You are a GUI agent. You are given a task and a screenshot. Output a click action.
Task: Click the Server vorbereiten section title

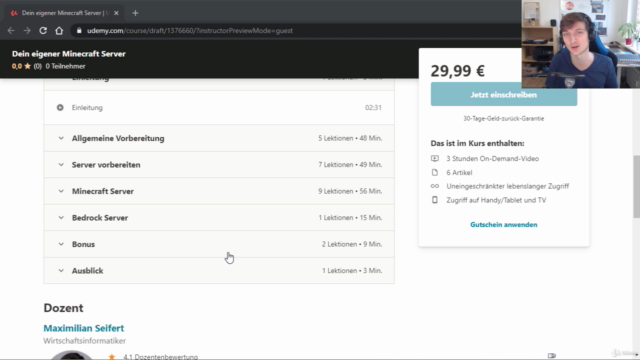[x=106, y=165]
